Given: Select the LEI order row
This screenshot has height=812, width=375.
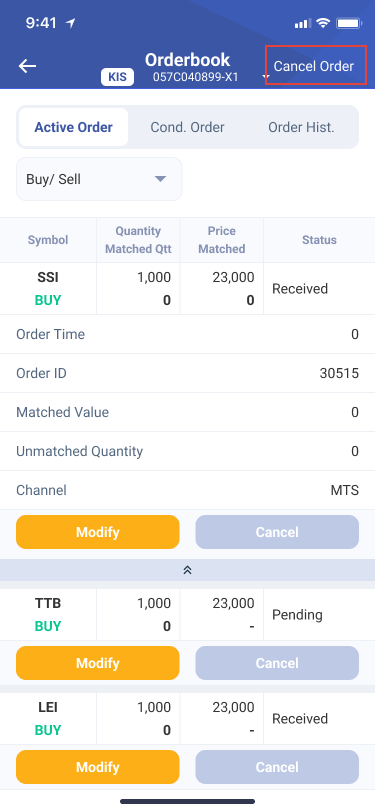Looking at the screenshot, I should [188, 719].
